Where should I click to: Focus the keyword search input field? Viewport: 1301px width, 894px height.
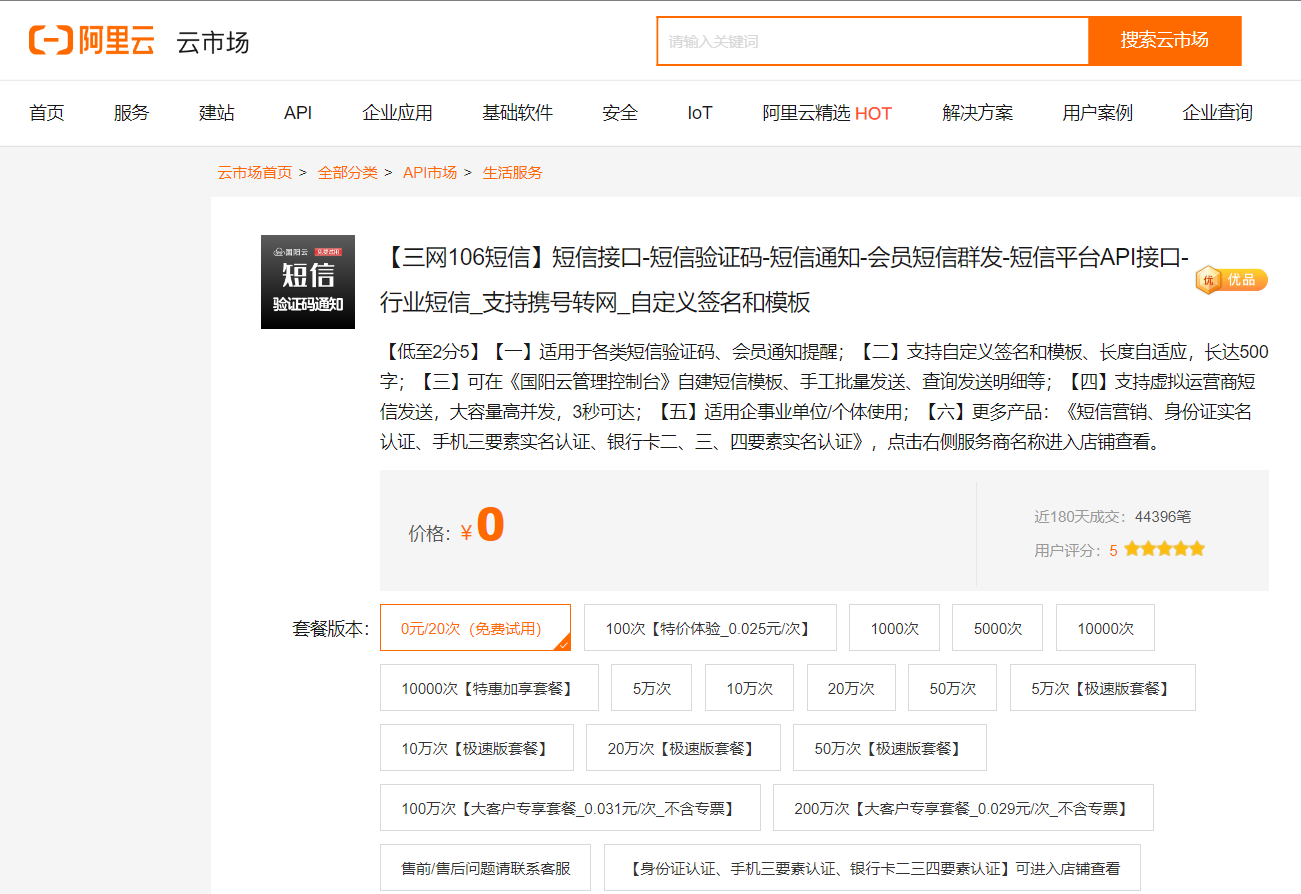[873, 41]
